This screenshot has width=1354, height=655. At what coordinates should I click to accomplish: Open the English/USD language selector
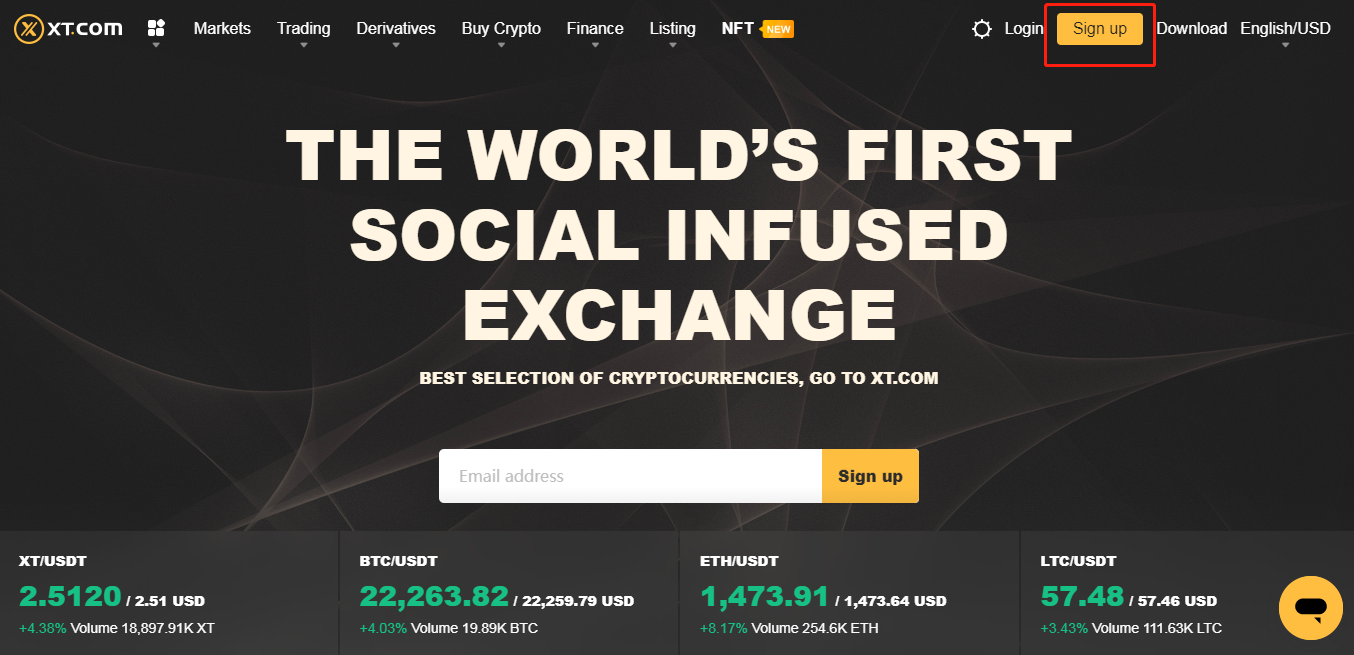(x=1284, y=28)
